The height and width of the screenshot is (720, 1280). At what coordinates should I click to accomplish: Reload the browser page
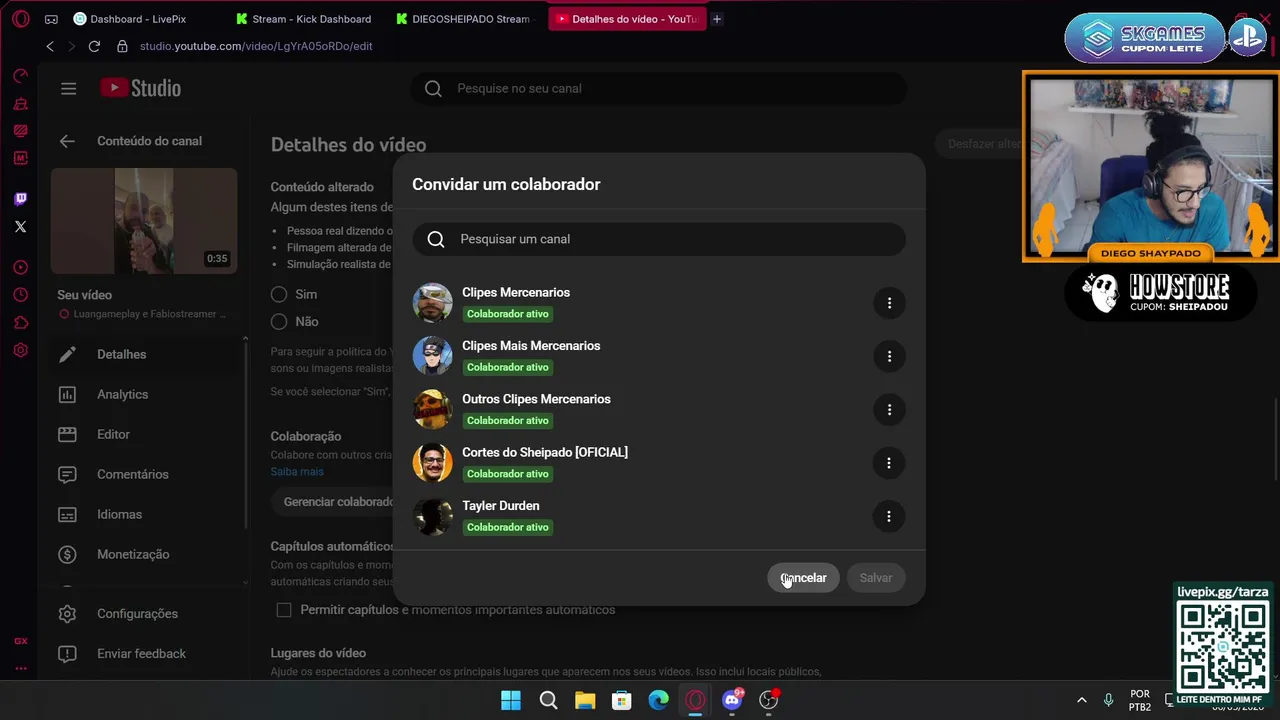click(x=94, y=46)
